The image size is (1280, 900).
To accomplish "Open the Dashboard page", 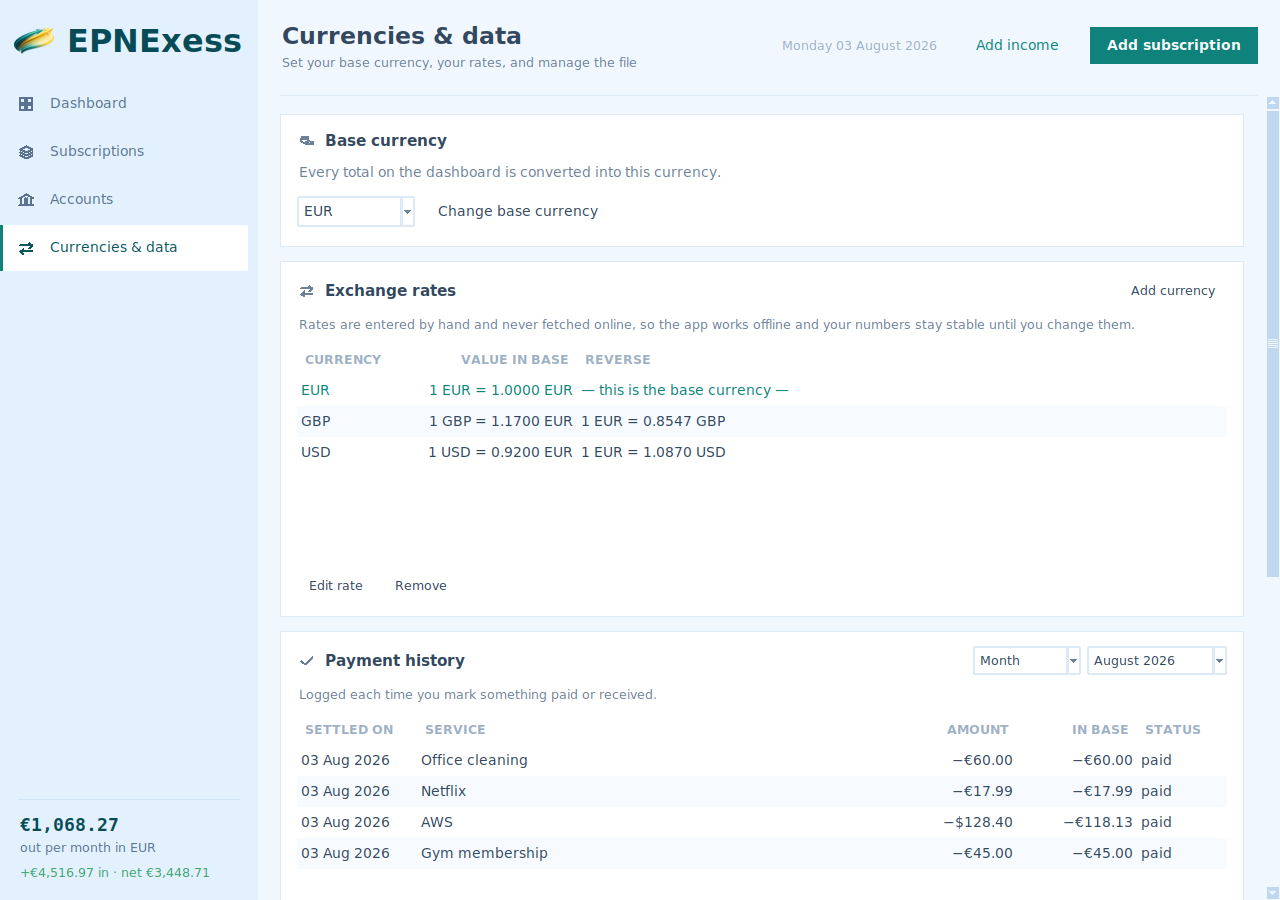I will (x=124, y=103).
